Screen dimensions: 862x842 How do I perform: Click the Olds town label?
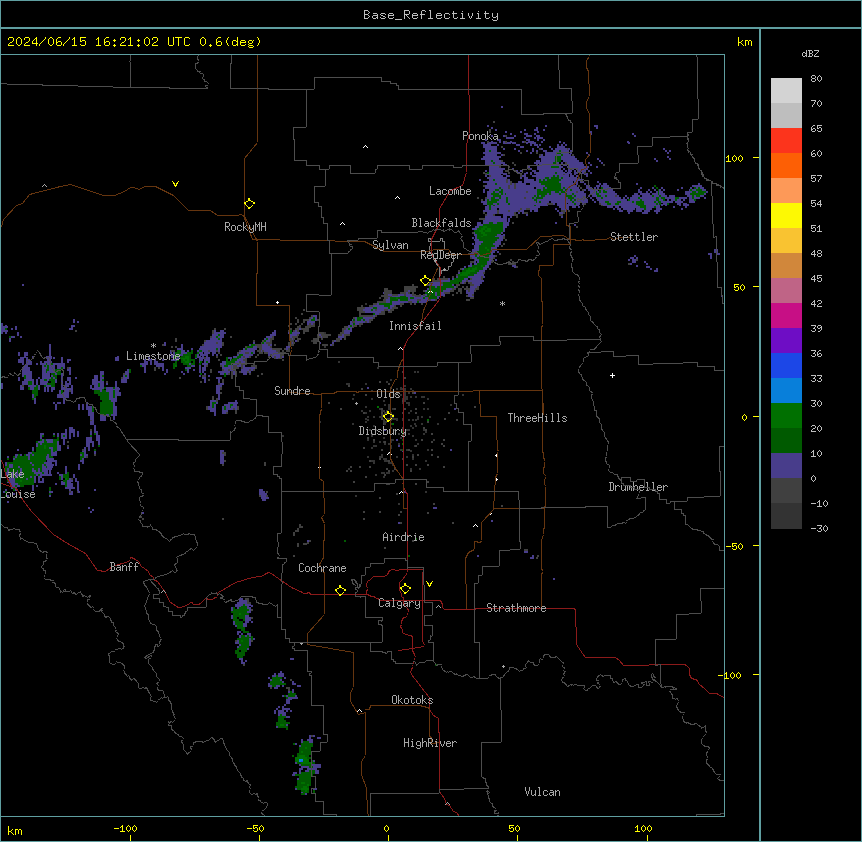(x=389, y=394)
